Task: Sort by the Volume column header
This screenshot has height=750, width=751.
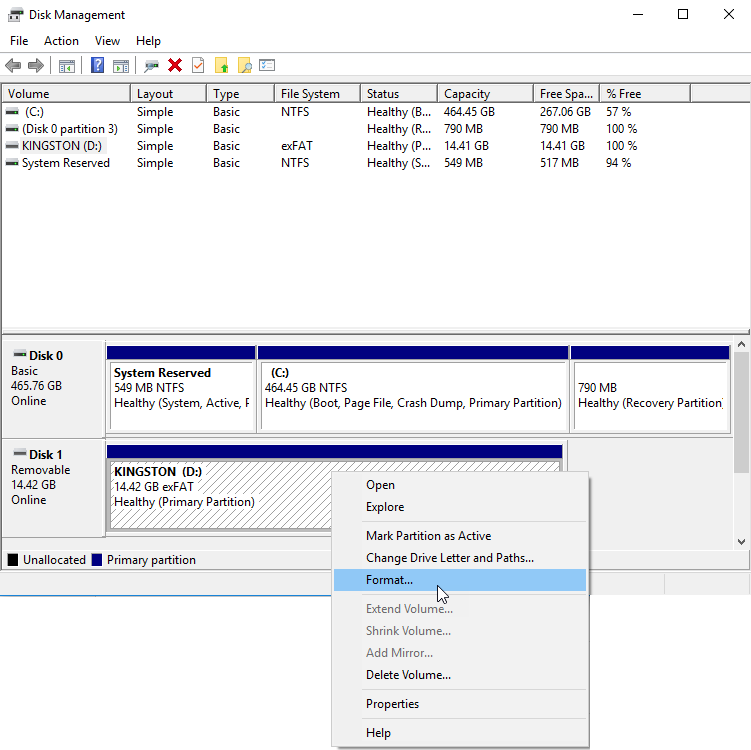Action: [66, 93]
